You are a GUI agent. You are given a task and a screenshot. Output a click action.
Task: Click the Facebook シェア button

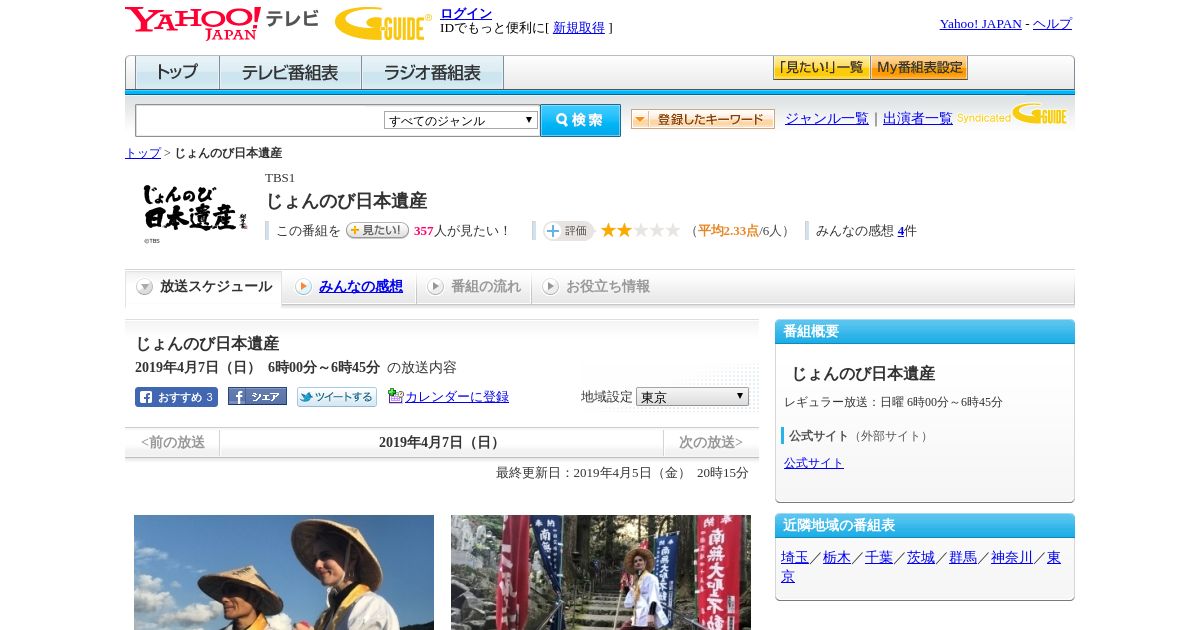[257, 396]
